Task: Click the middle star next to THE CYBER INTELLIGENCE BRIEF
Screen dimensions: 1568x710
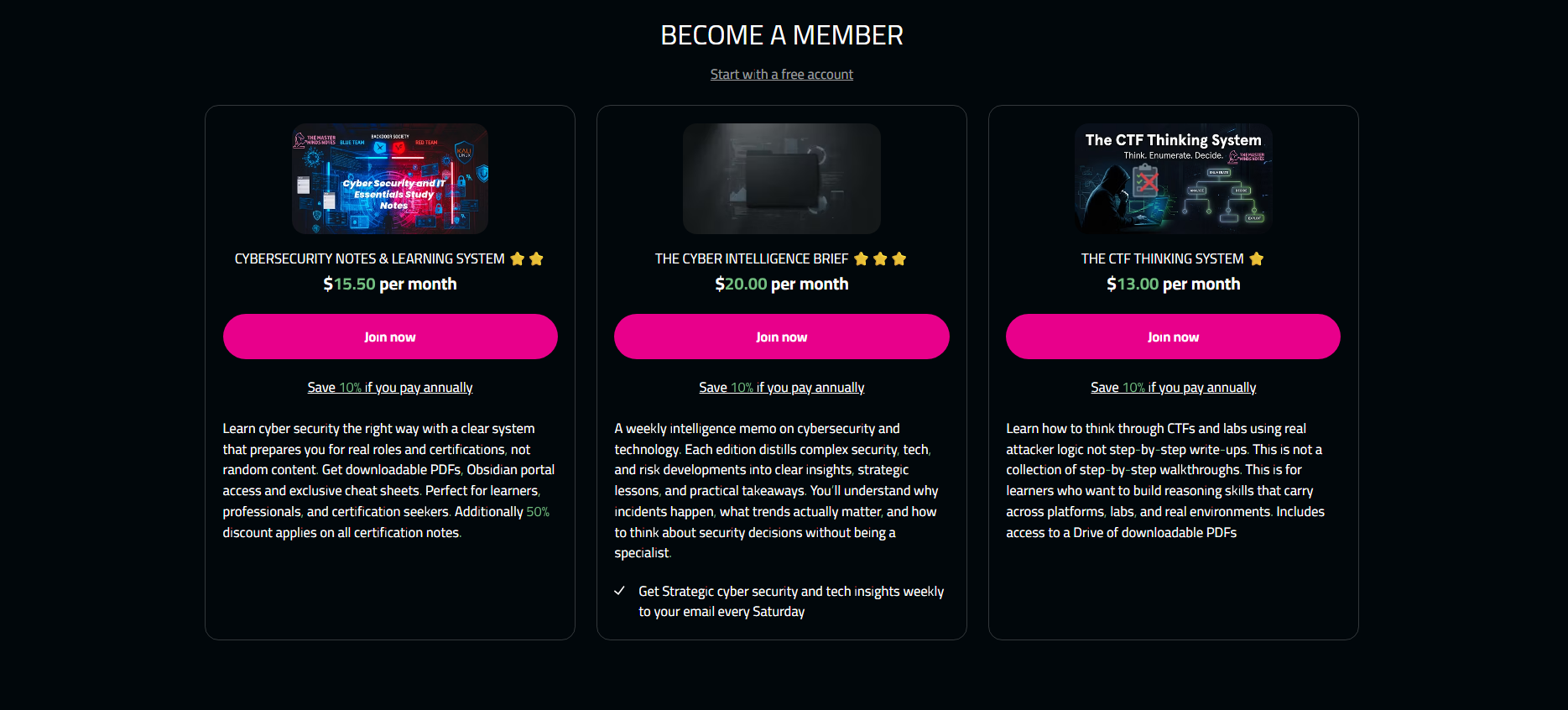Action: (880, 258)
